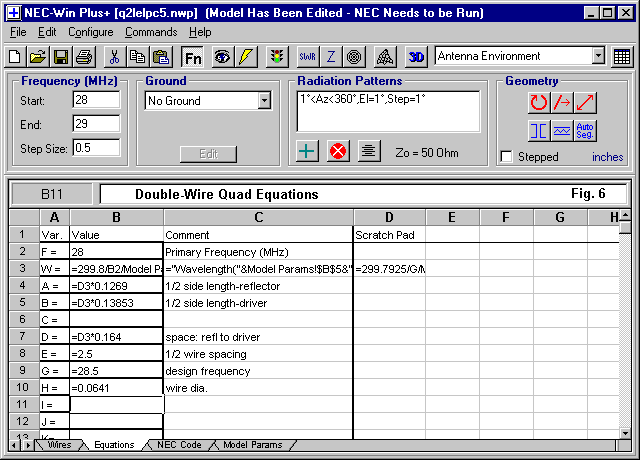Add a radiation pattern with the plus icon

(x=308, y=151)
